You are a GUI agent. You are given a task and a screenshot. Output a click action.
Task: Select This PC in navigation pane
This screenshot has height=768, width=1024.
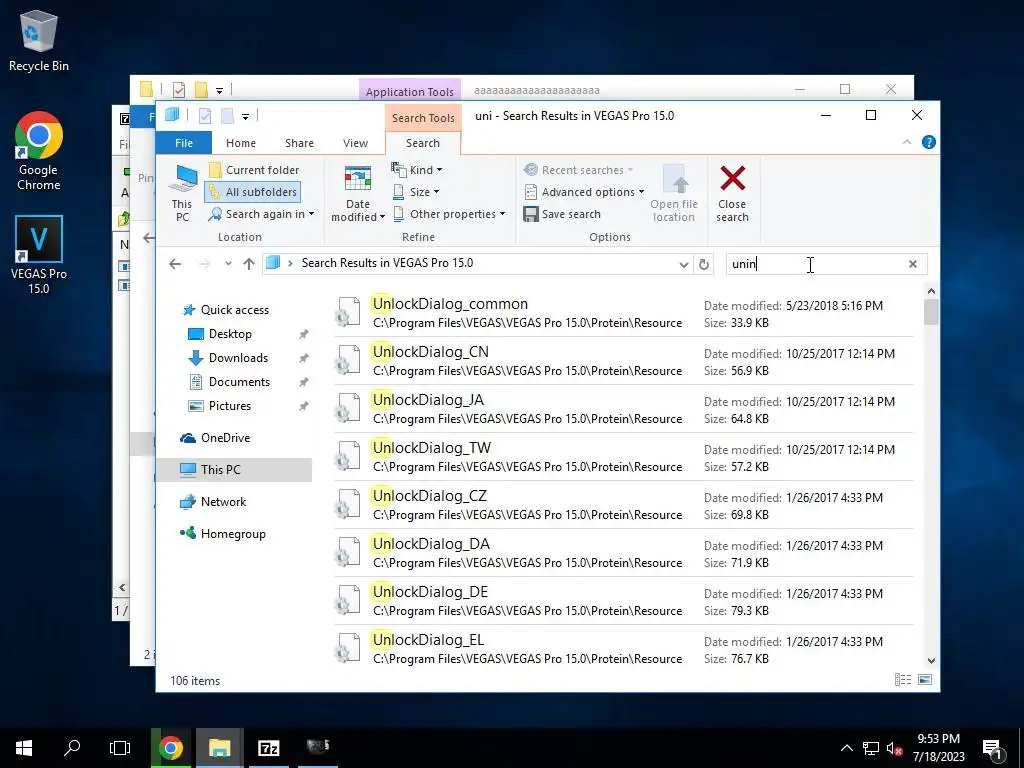(x=234, y=470)
